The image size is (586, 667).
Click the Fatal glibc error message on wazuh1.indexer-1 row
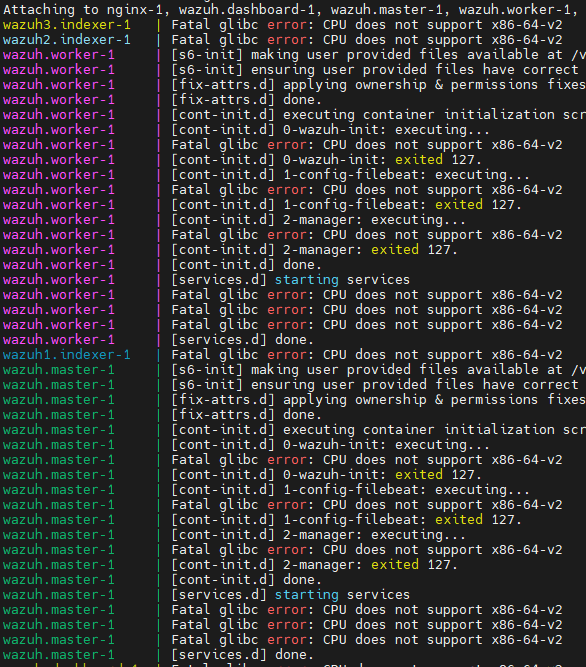click(367, 355)
